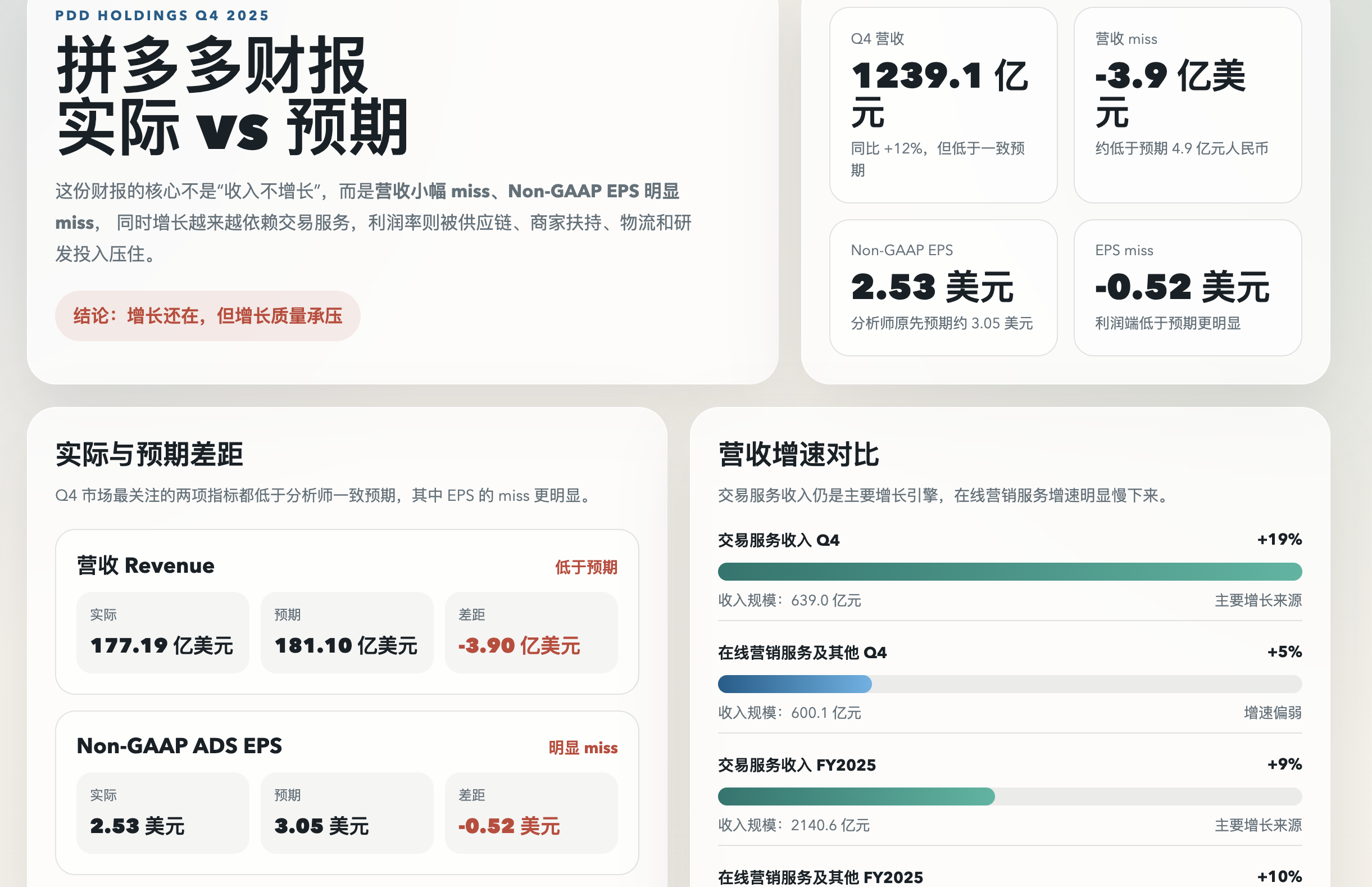Click the expected revenue 181.10 亿美元 box
This screenshot has height=887, width=1372.
click(347, 632)
